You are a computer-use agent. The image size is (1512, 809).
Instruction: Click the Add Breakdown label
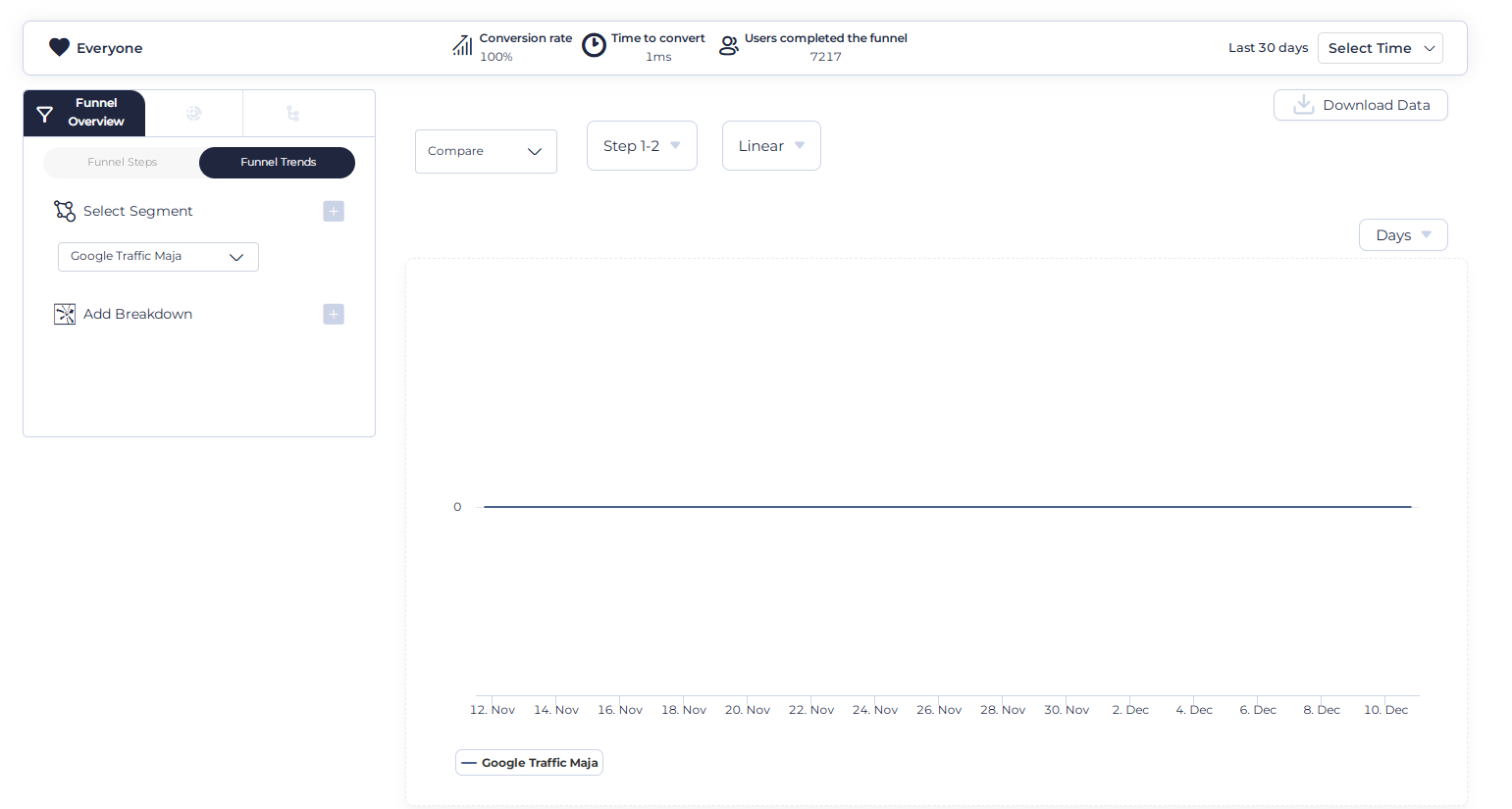(x=138, y=314)
